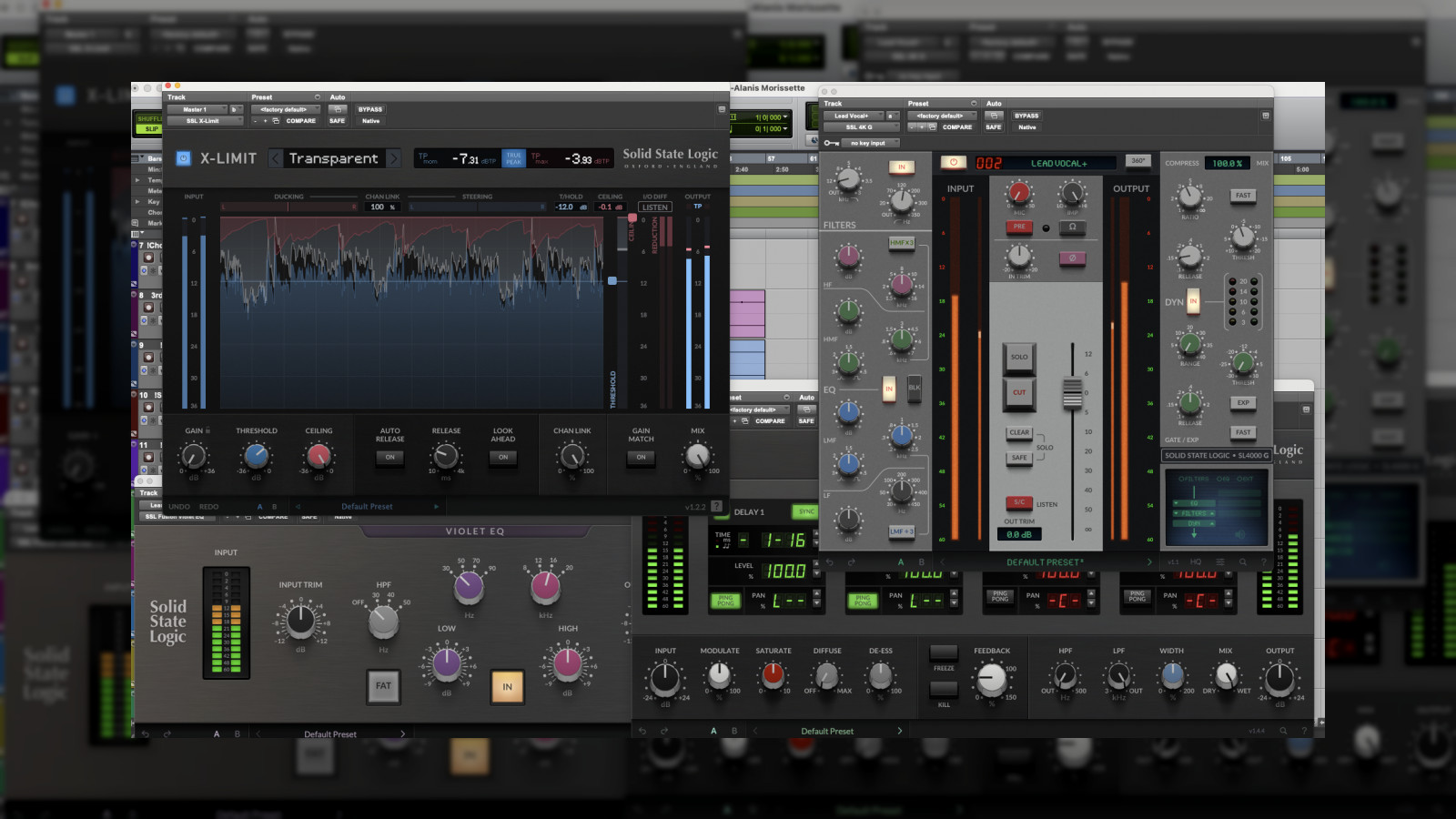The image size is (1456, 819).
Task: Click the OUT TRIM 0.0 dB field
Action: [1019, 534]
